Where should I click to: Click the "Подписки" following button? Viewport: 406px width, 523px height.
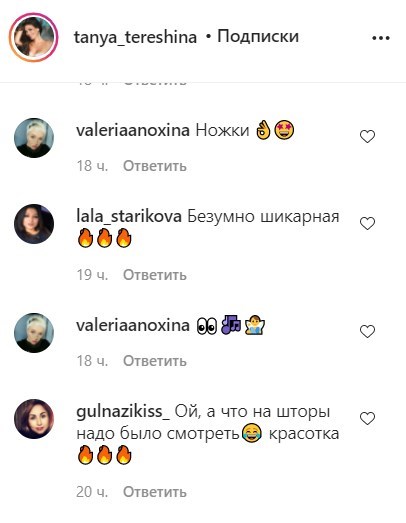(258, 37)
